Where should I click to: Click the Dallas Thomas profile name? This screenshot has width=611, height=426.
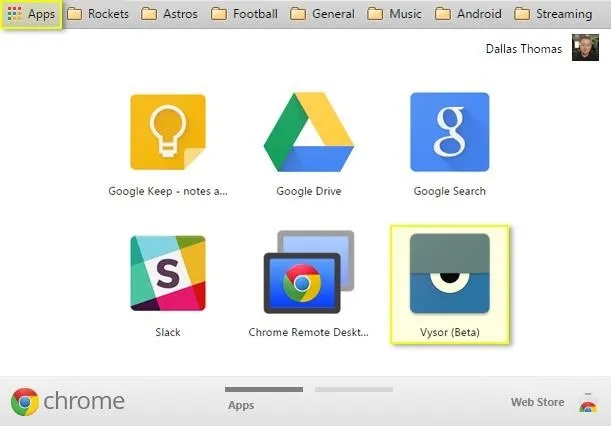(524, 49)
